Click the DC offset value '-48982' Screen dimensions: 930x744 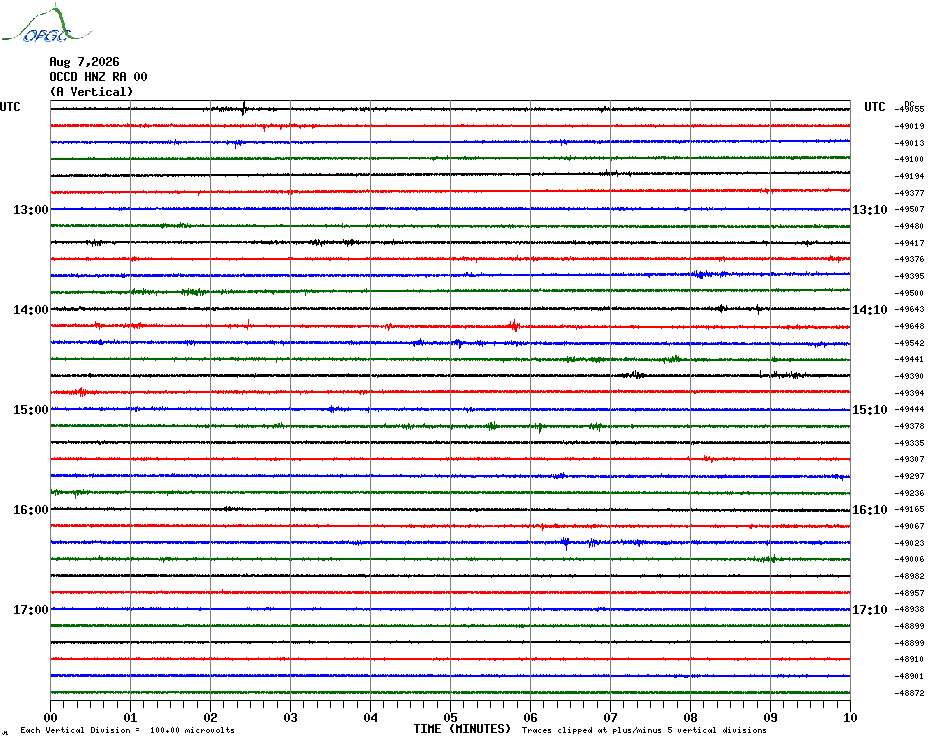[x=909, y=576]
